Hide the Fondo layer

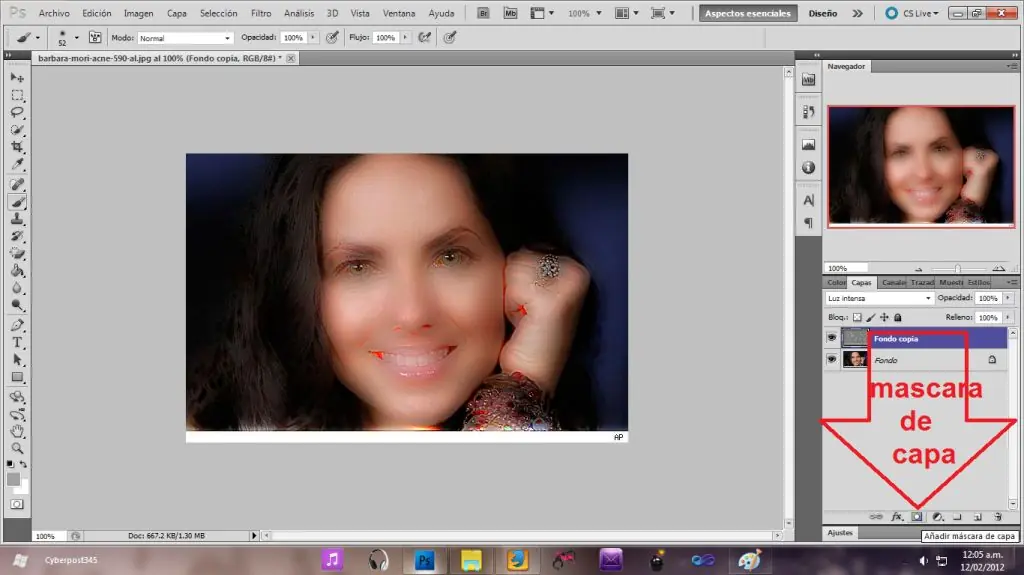point(831,359)
